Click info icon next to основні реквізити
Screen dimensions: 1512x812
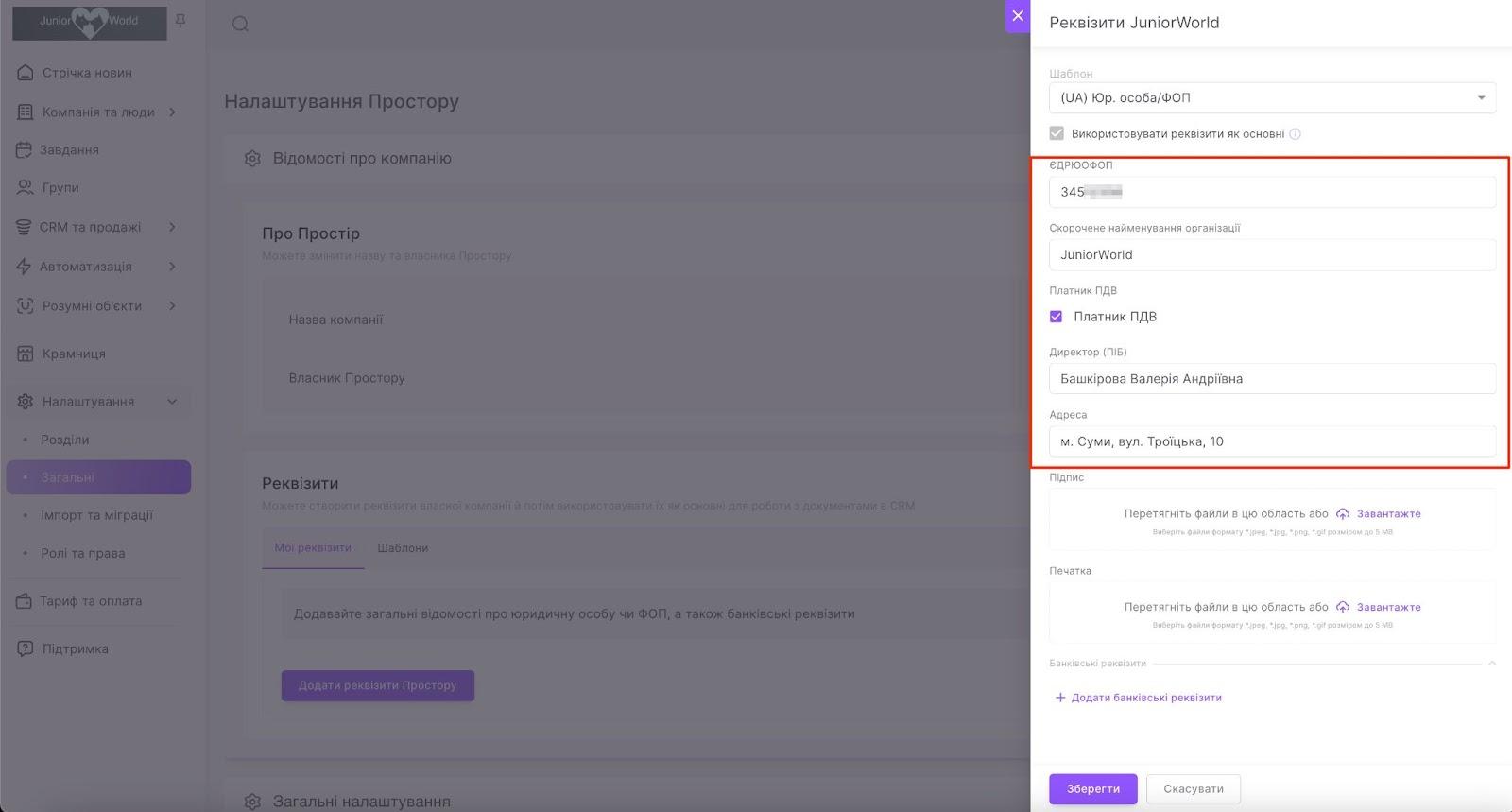click(1296, 134)
